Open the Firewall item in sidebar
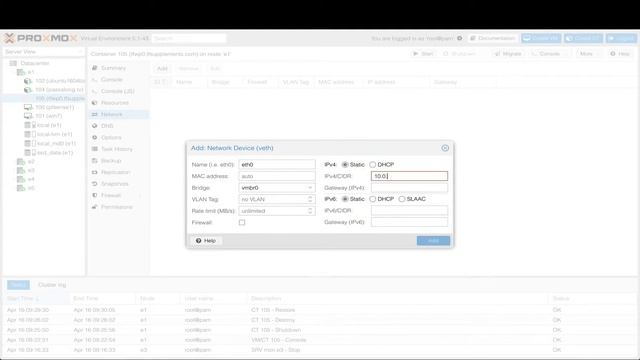The height and width of the screenshot is (360, 640). (118, 196)
